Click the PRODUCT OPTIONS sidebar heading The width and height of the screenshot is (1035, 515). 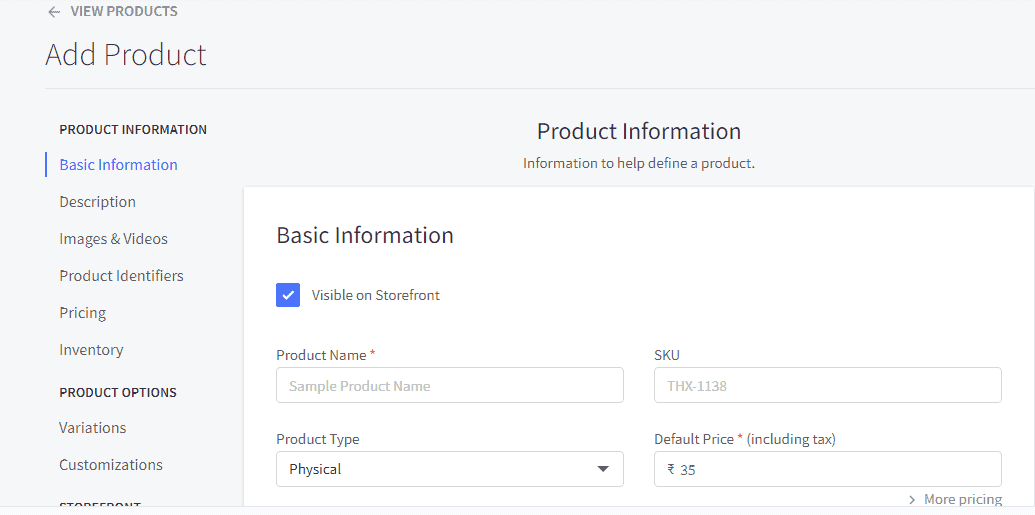[118, 393]
